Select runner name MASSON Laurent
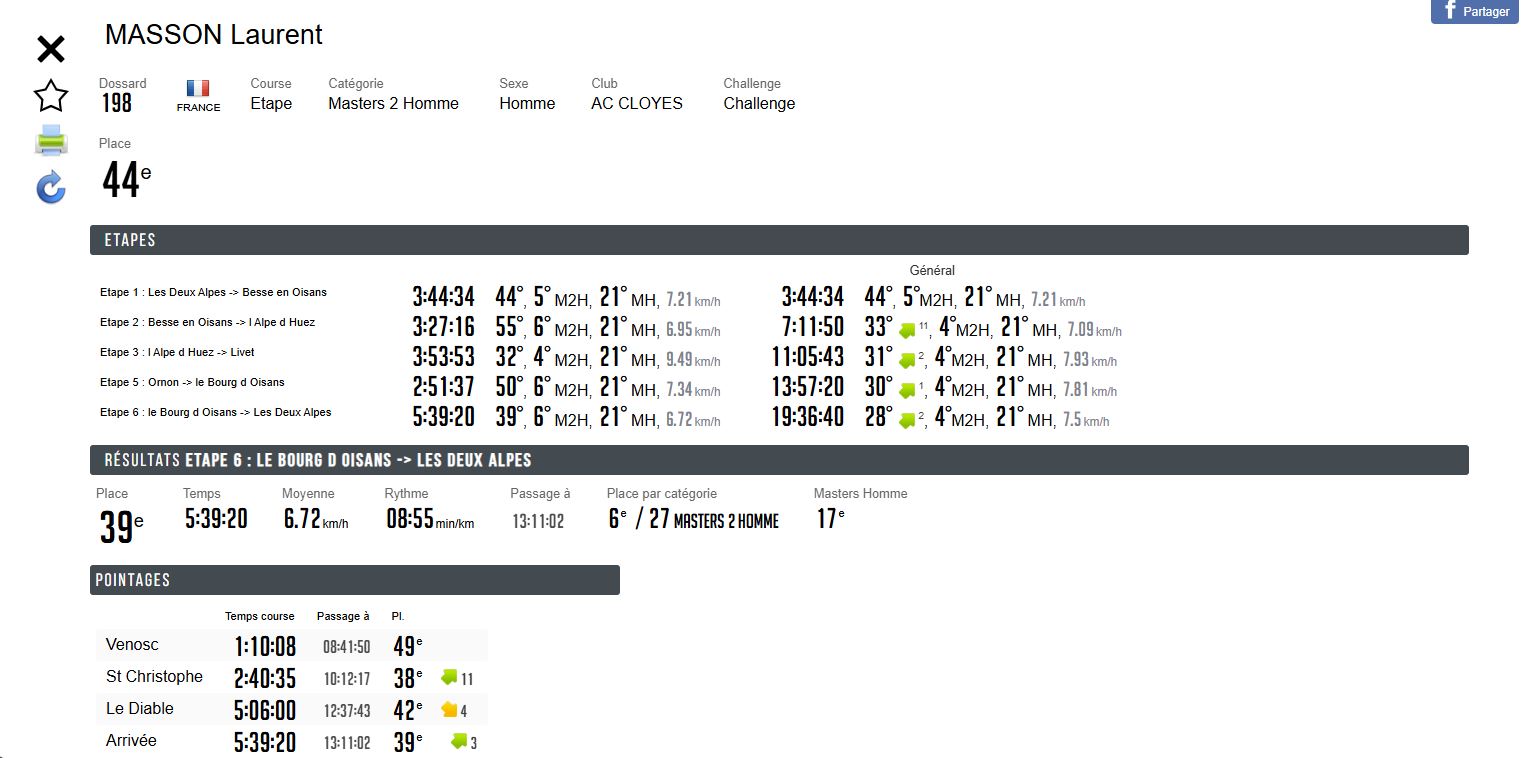The image size is (1522, 758). point(214,35)
